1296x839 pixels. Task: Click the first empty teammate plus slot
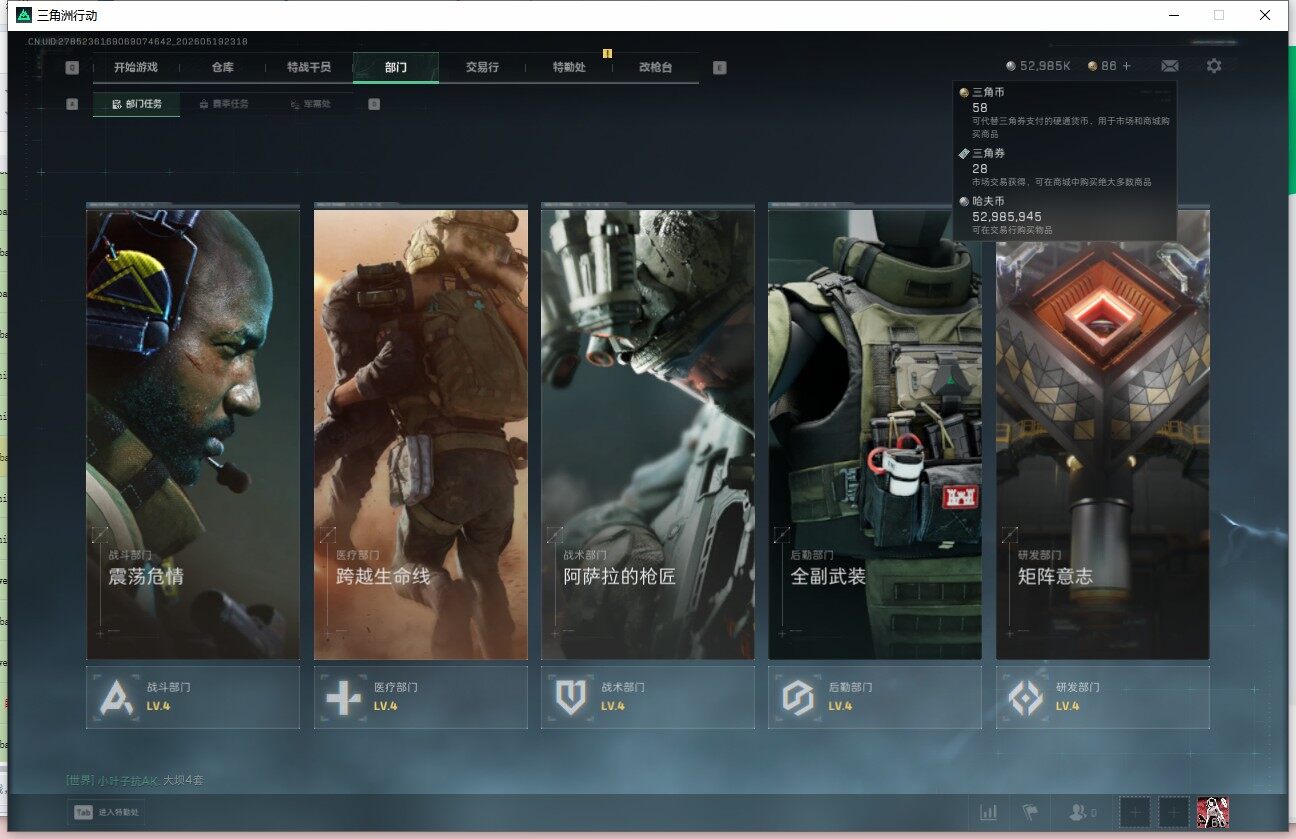[1134, 813]
